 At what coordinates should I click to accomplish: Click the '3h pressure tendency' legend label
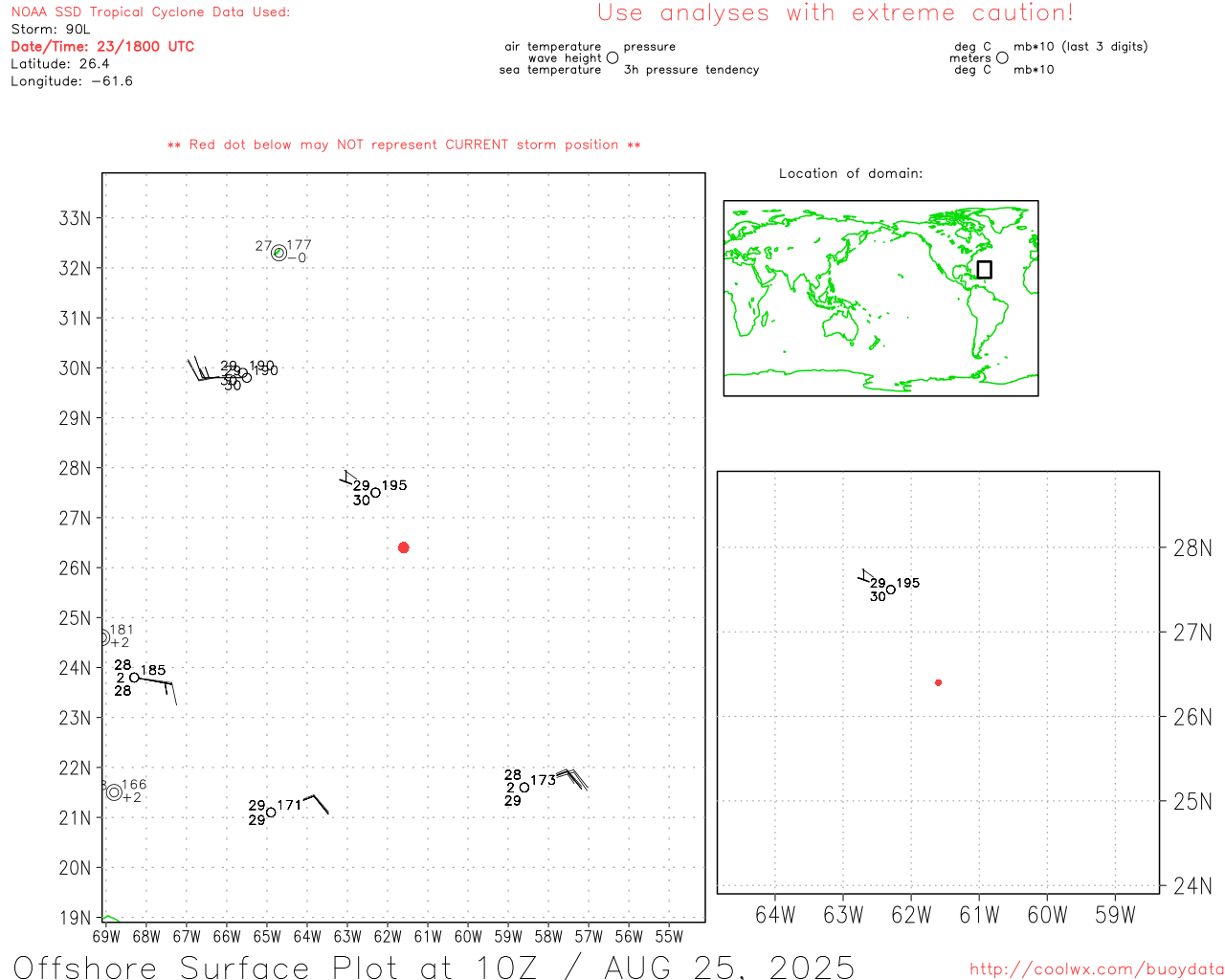tap(691, 70)
